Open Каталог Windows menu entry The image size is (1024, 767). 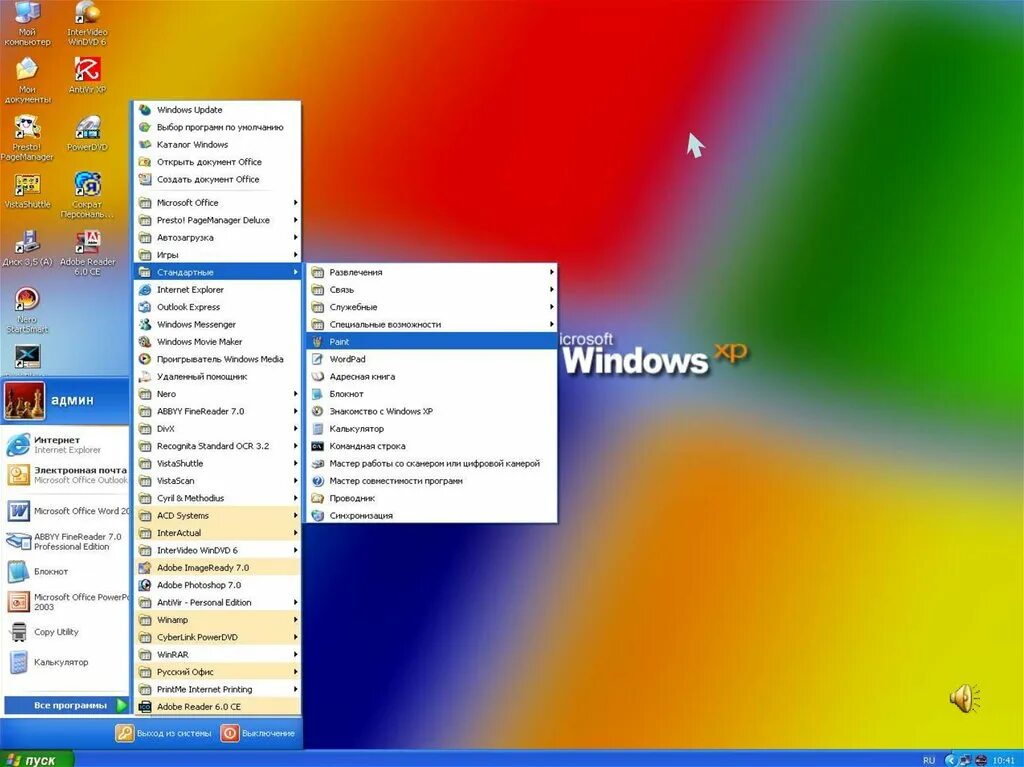click(x=217, y=144)
